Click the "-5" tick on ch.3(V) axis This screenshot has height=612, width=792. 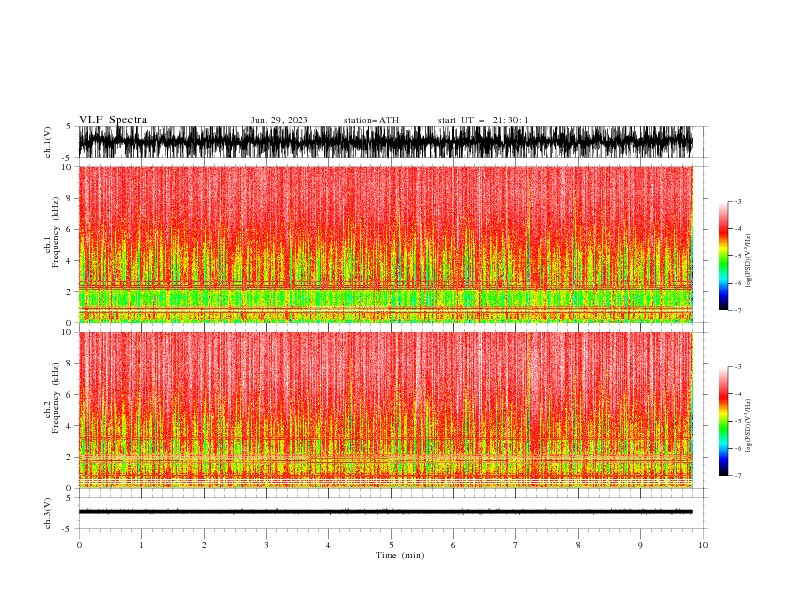tap(67, 529)
